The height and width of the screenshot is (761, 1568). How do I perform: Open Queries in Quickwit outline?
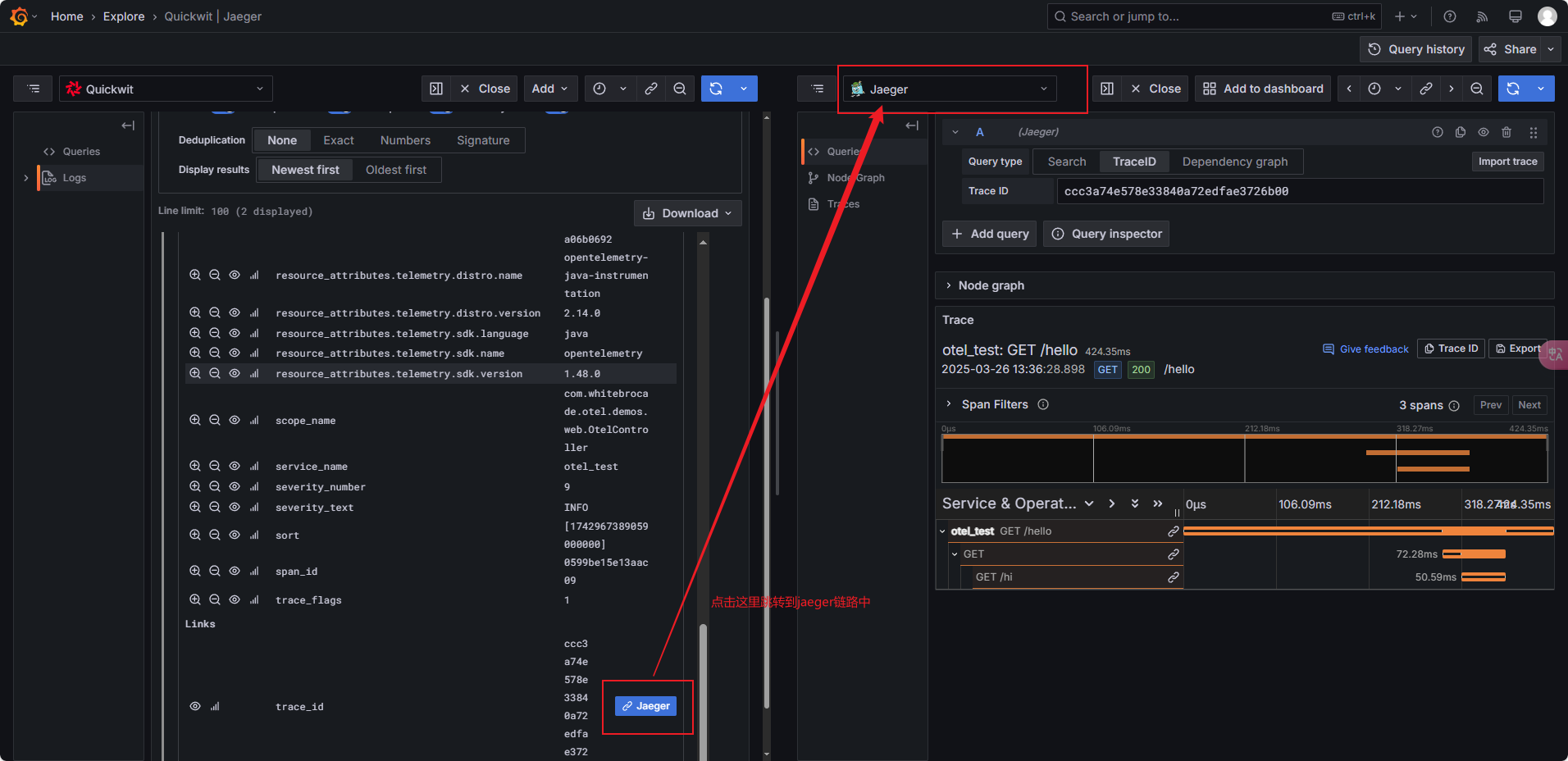[x=81, y=152]
